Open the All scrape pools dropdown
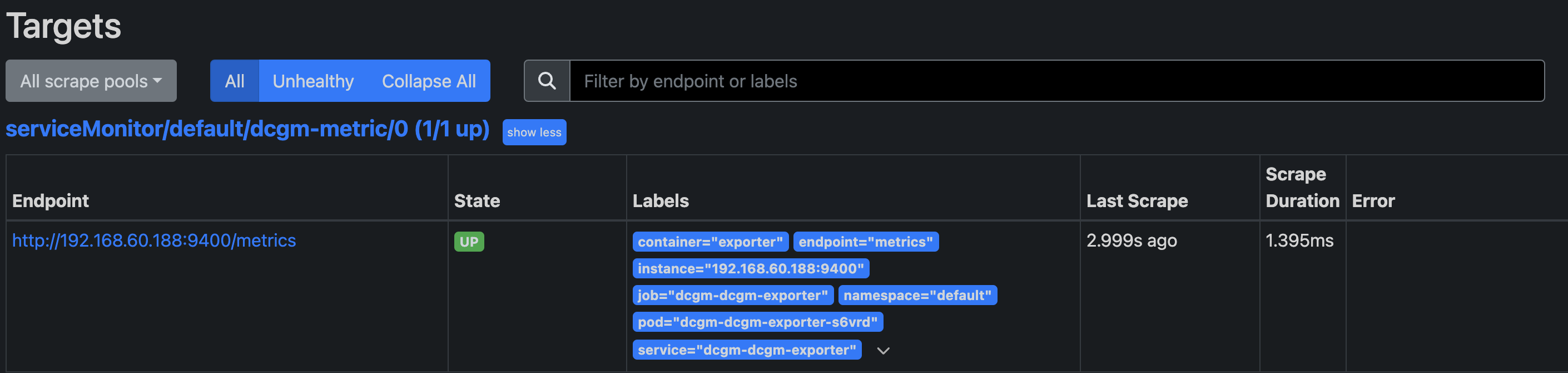 coord(91,81)
